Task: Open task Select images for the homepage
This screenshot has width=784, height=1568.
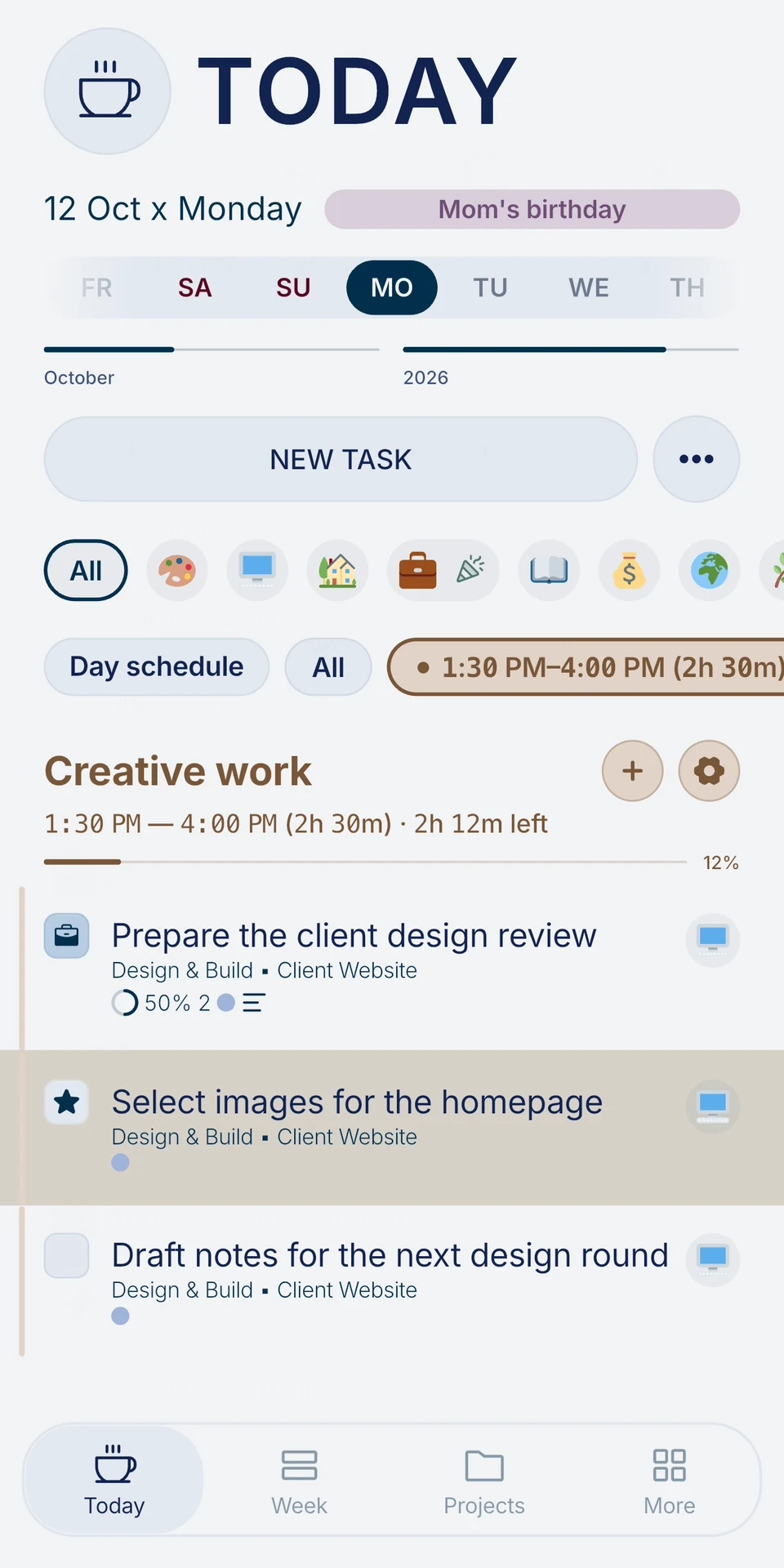Action: click(357, 1102)
